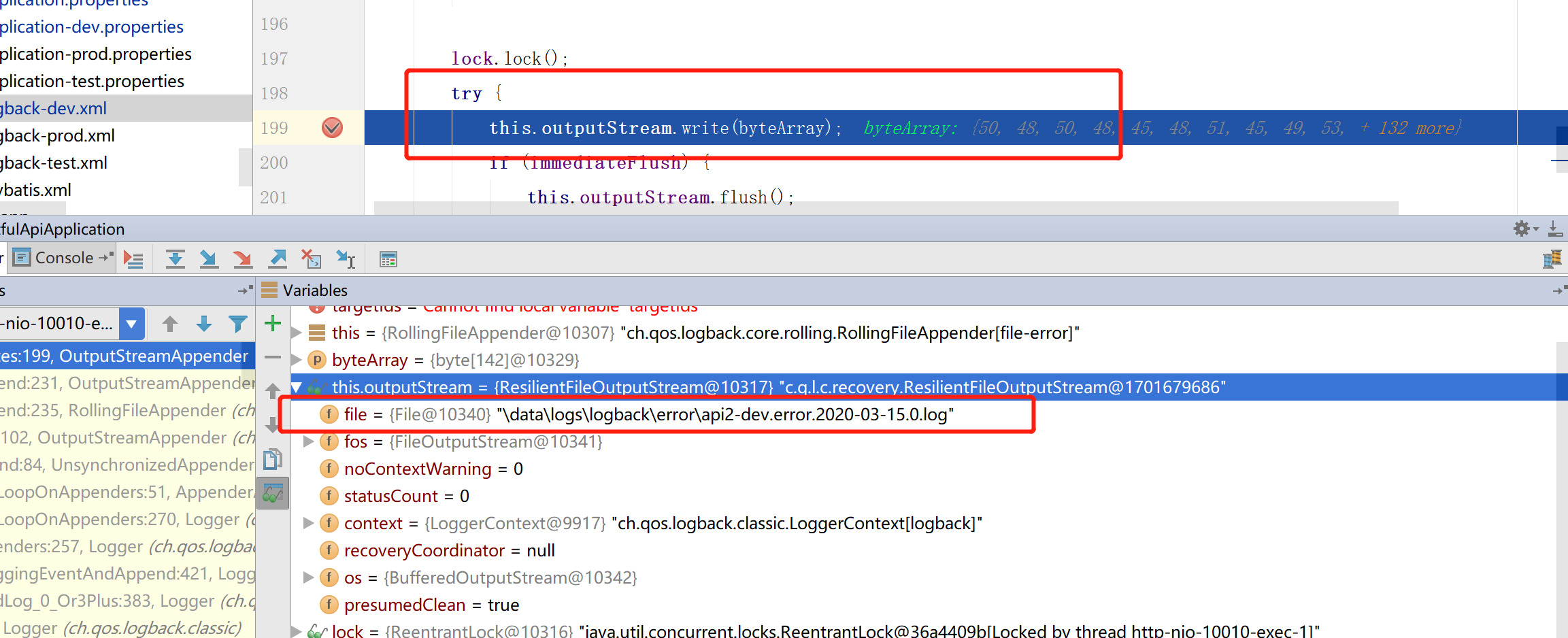This screenshot has height=638, width=1568.
Task: Click the Force Step Into red arrow icon
Action: click(x=243, y=258)
